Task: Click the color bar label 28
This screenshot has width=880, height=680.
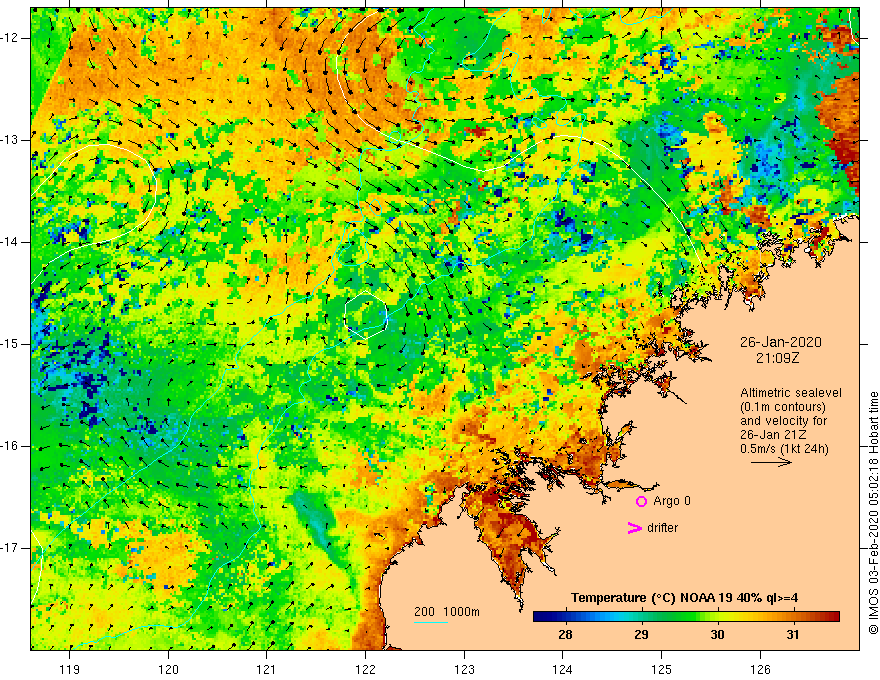Action: click(565, 635)
